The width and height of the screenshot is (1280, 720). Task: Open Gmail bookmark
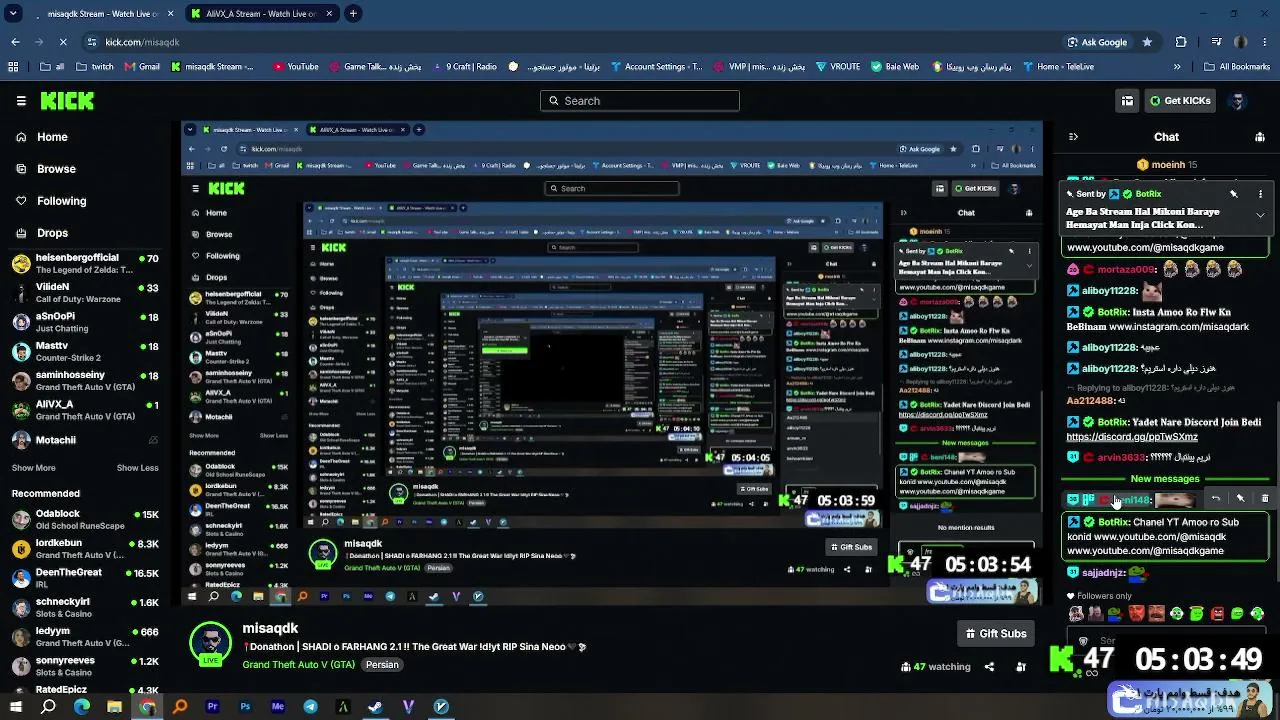coord(142,67)
